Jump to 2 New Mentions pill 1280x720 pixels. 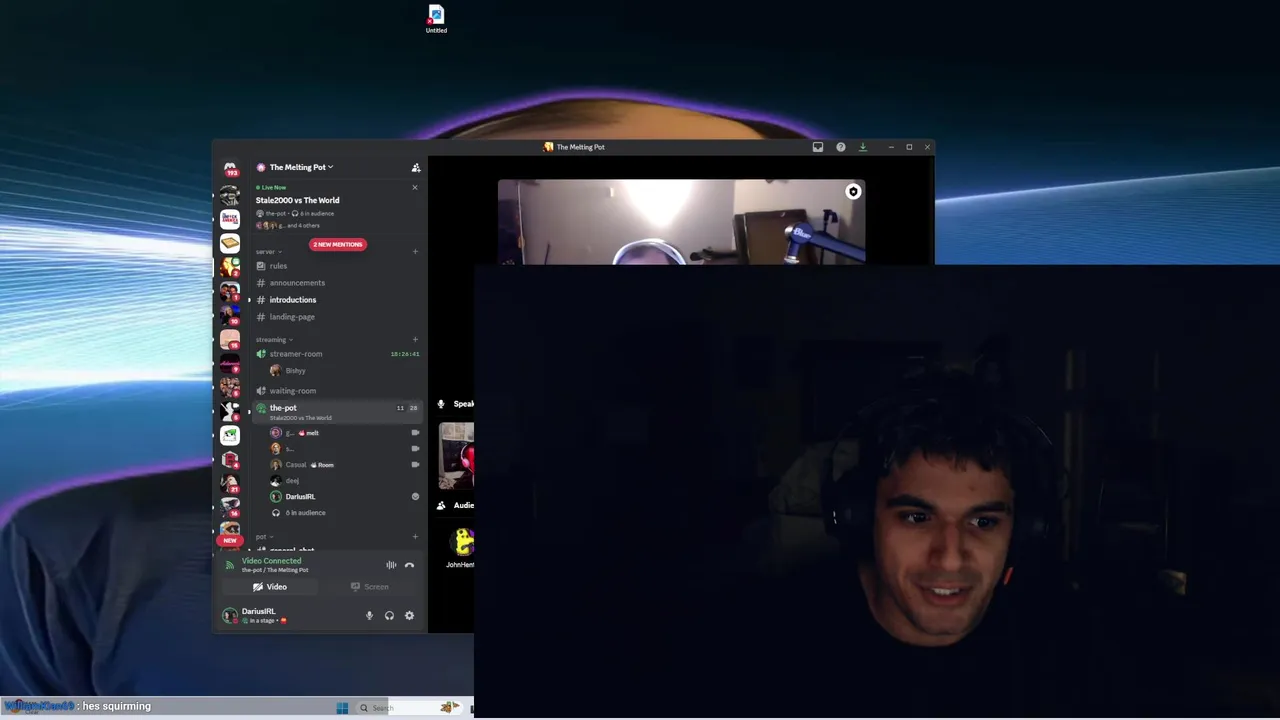(338, 244)
